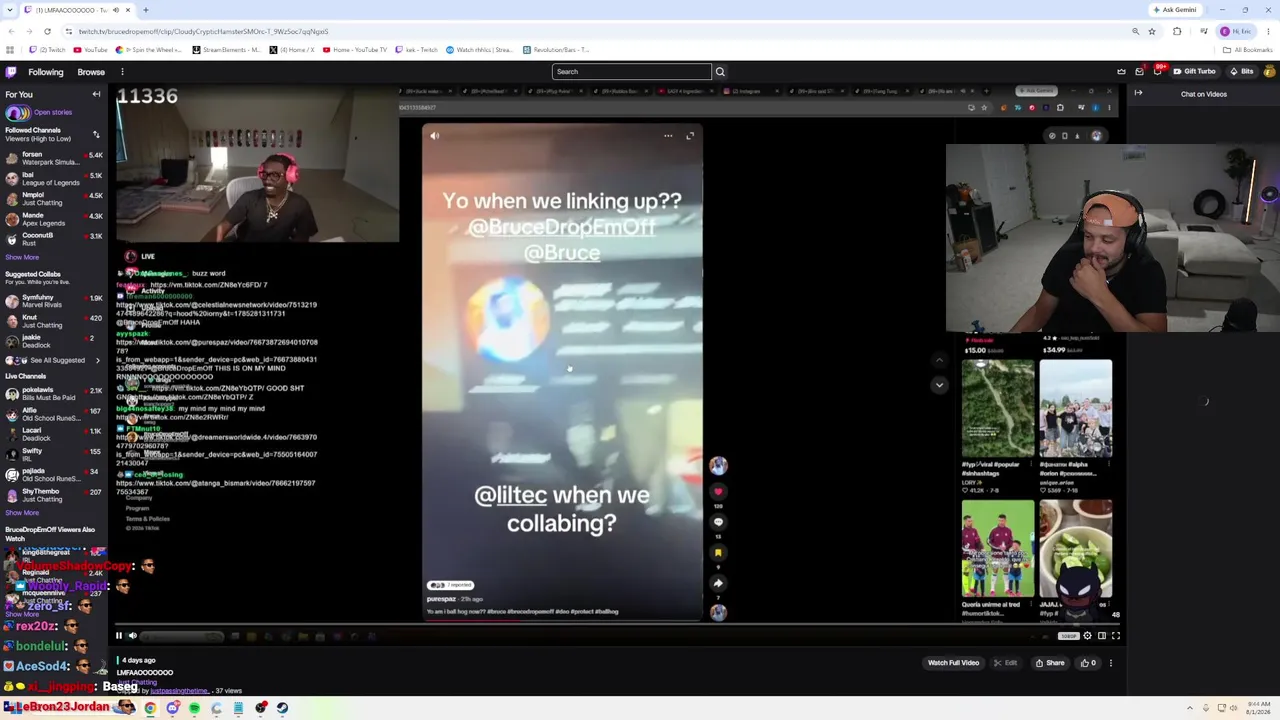The width and height of the screenshot is (1280, 720).
Task: Open the Bits menu
Action: coord(1241,72)
